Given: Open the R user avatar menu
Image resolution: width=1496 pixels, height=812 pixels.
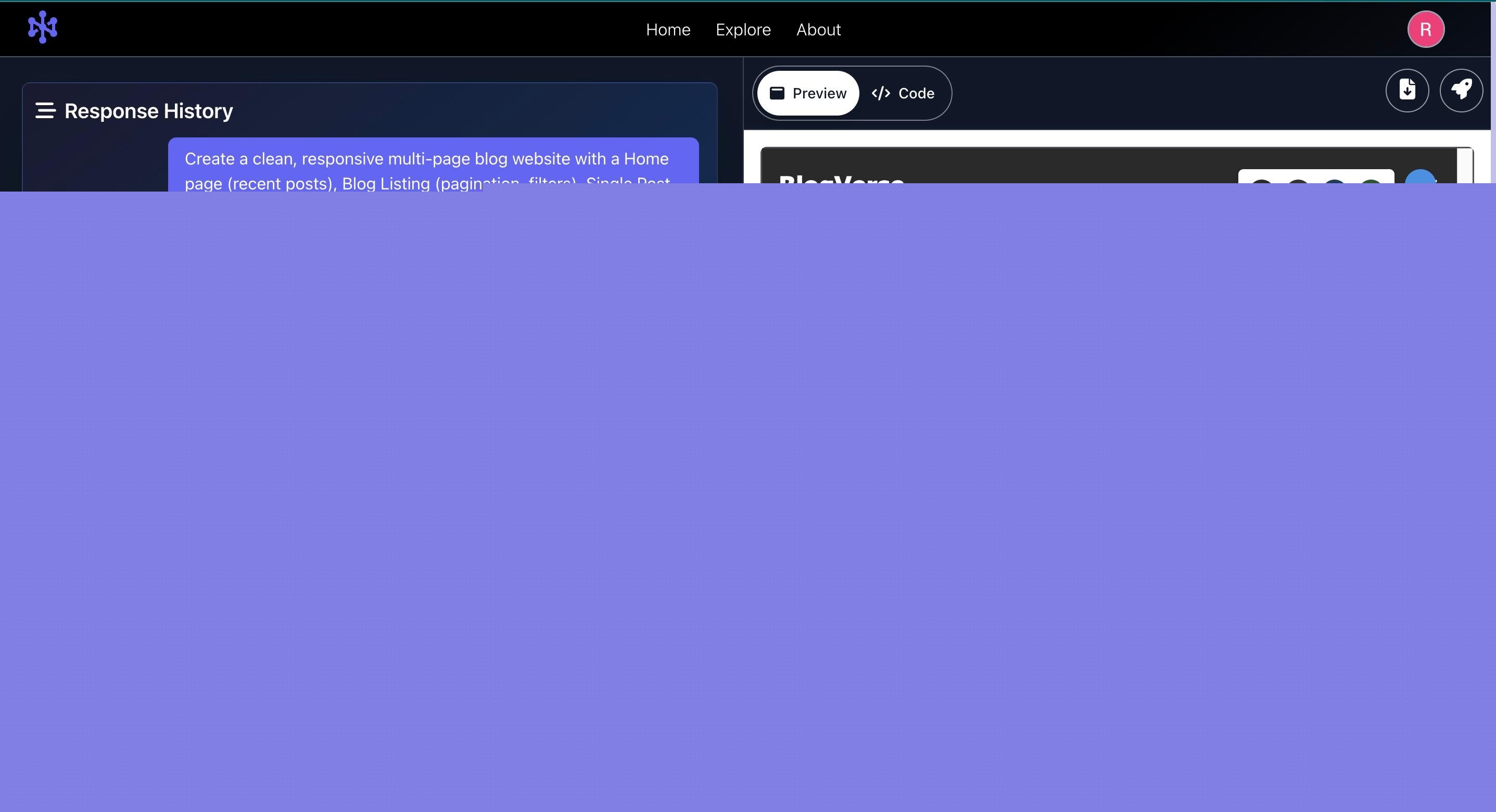Looking at the screenshot, I should pos(1425,29).
